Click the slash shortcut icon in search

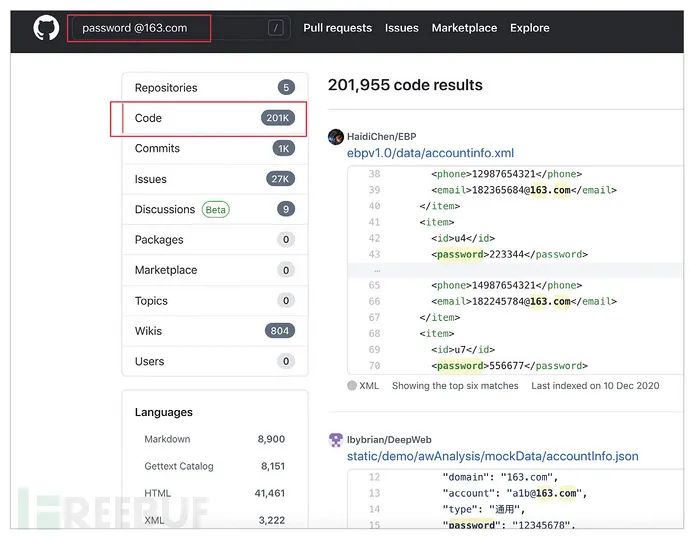tap(276, 28)
